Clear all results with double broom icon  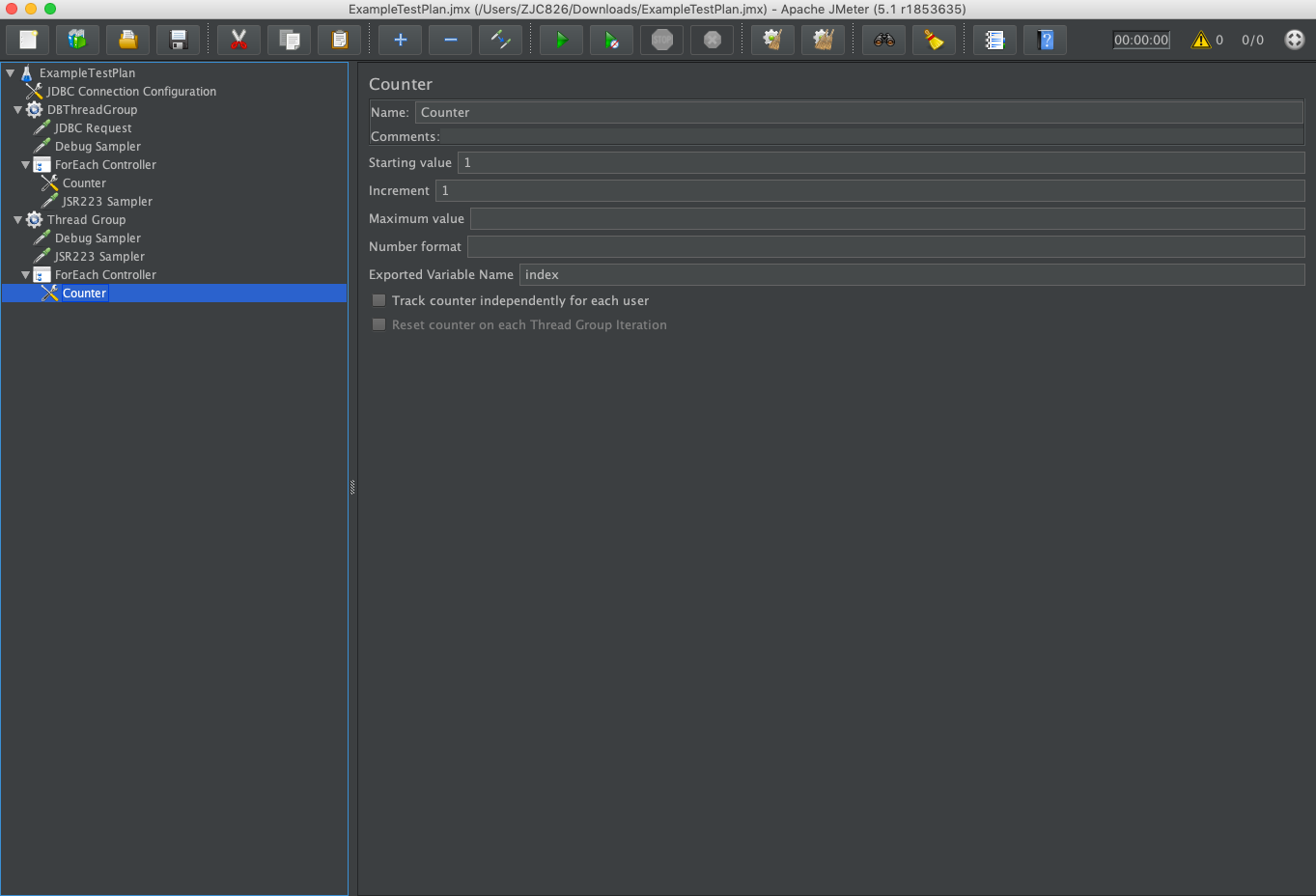(823, 40)
